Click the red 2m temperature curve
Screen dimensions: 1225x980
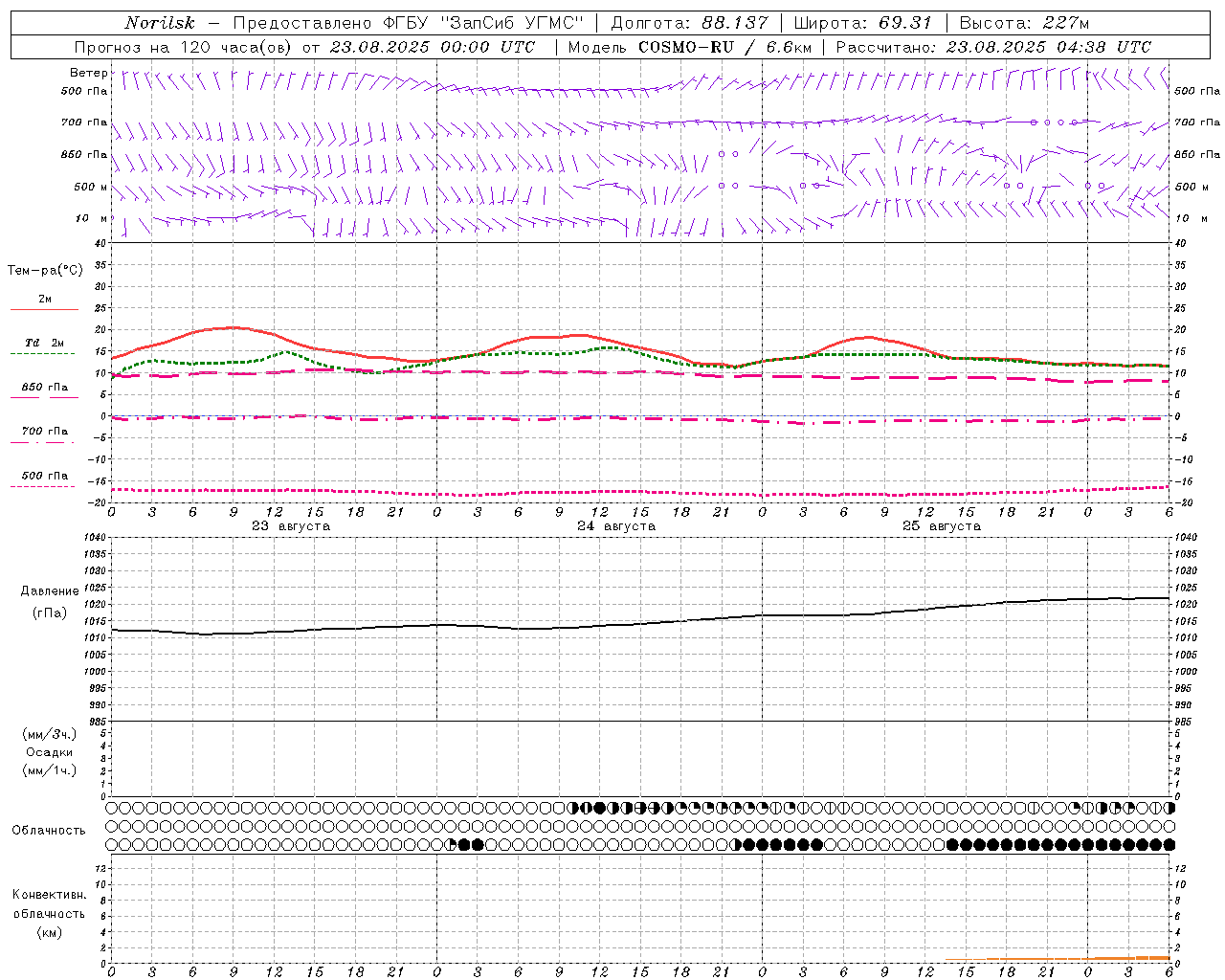640,346
